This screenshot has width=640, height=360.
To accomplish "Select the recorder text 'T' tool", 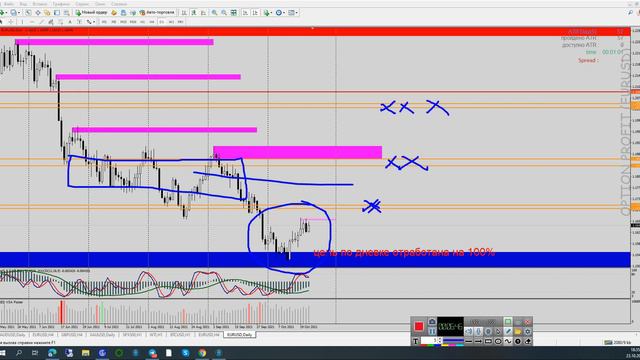I will [416, 341].
